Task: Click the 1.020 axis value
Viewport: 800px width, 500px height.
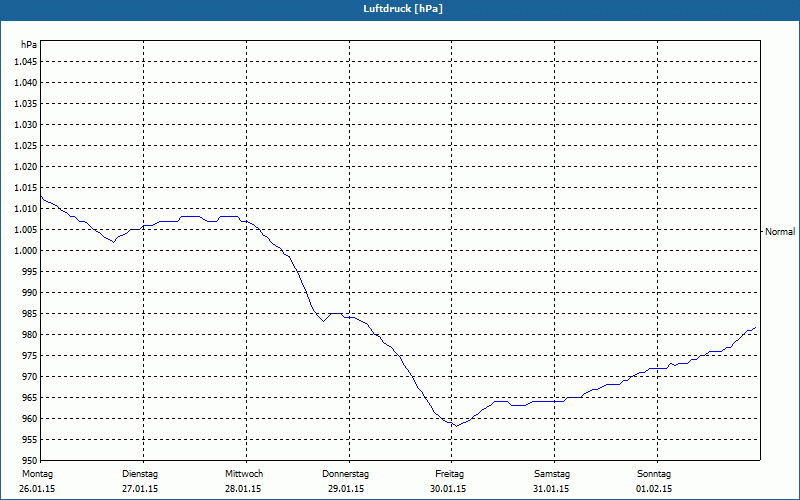Action: (x=25, y=166)
